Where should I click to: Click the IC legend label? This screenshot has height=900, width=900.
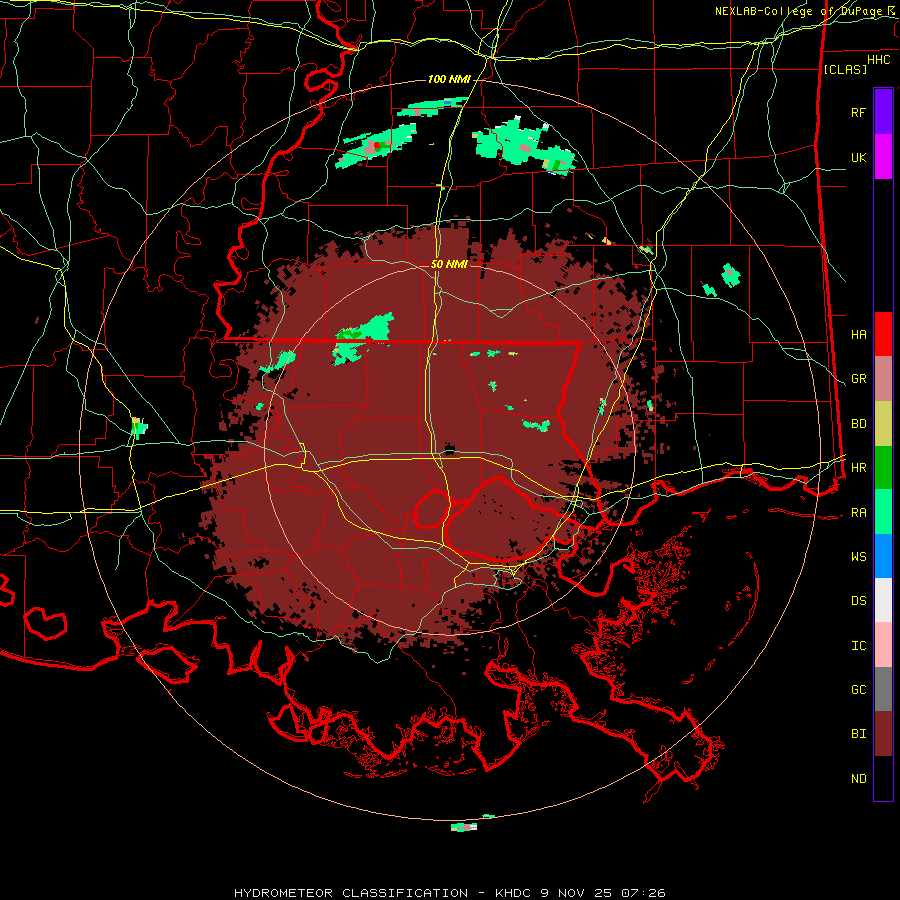(858, 646)
